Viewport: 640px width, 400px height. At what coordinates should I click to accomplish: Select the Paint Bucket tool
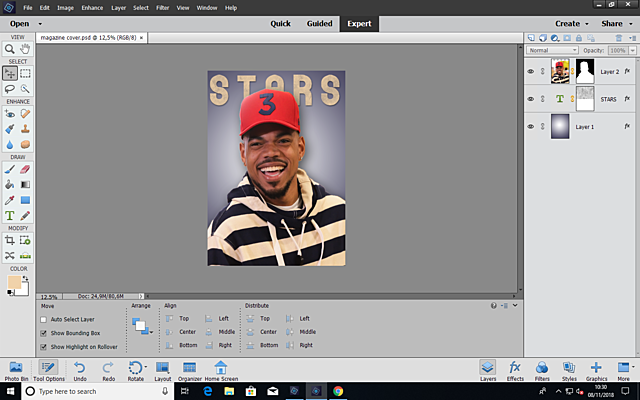(x=9, y=184)
